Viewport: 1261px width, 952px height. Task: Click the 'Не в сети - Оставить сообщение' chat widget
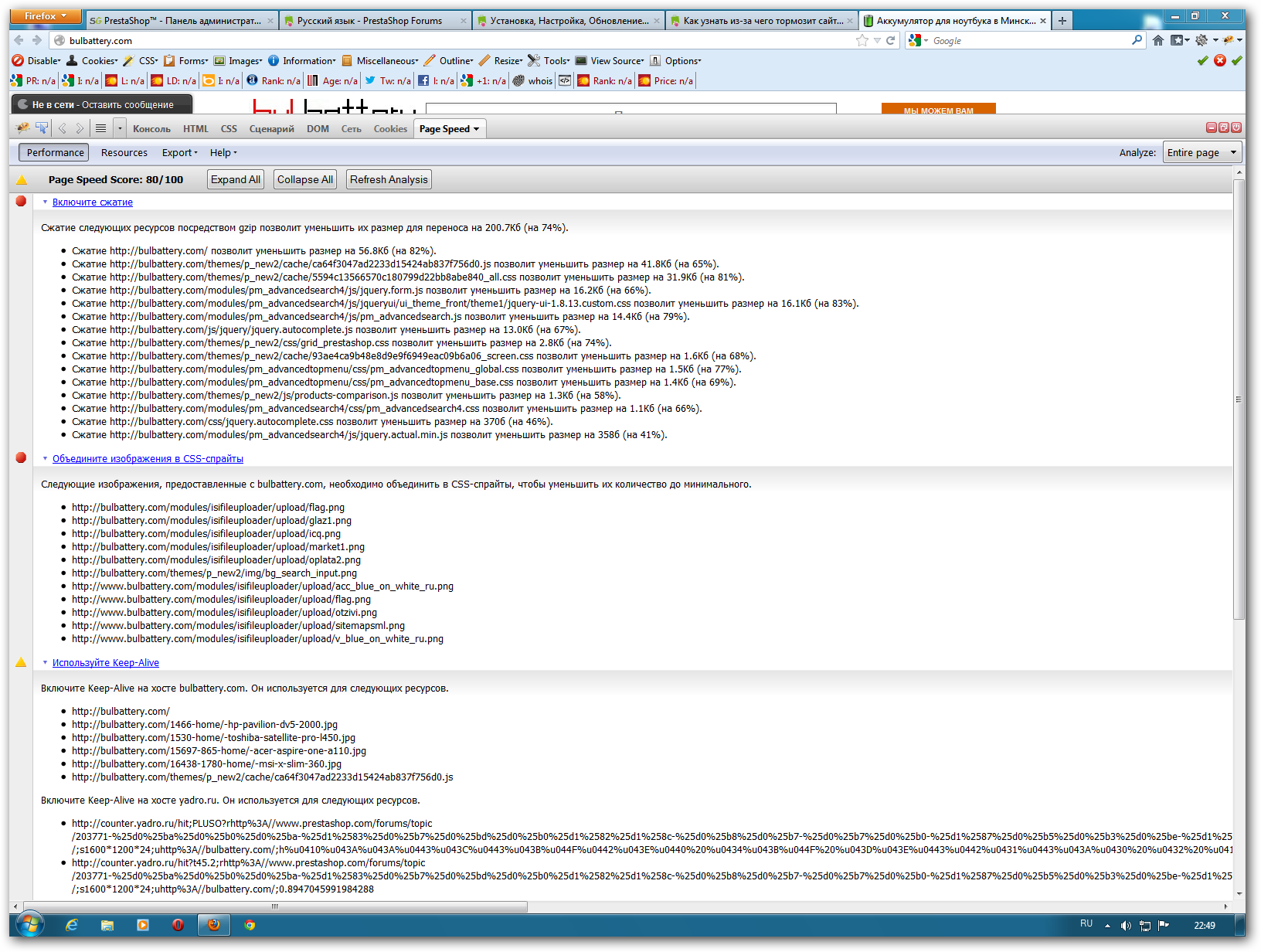(x=102, y=104)
